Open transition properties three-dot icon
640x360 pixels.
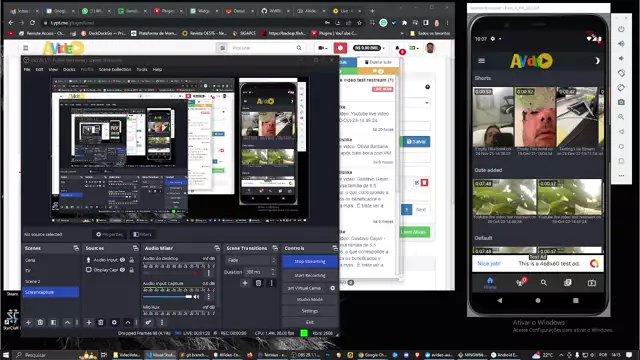point(271,283)
